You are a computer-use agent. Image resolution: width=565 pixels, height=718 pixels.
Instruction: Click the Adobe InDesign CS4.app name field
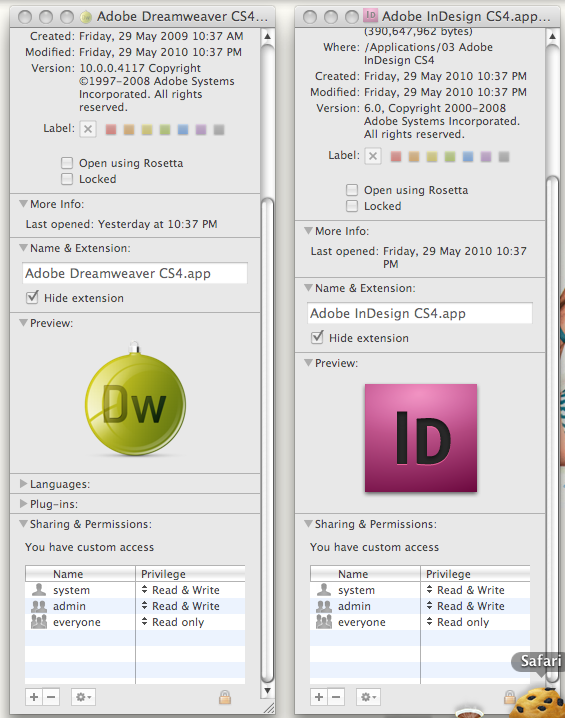coord(420,313)
